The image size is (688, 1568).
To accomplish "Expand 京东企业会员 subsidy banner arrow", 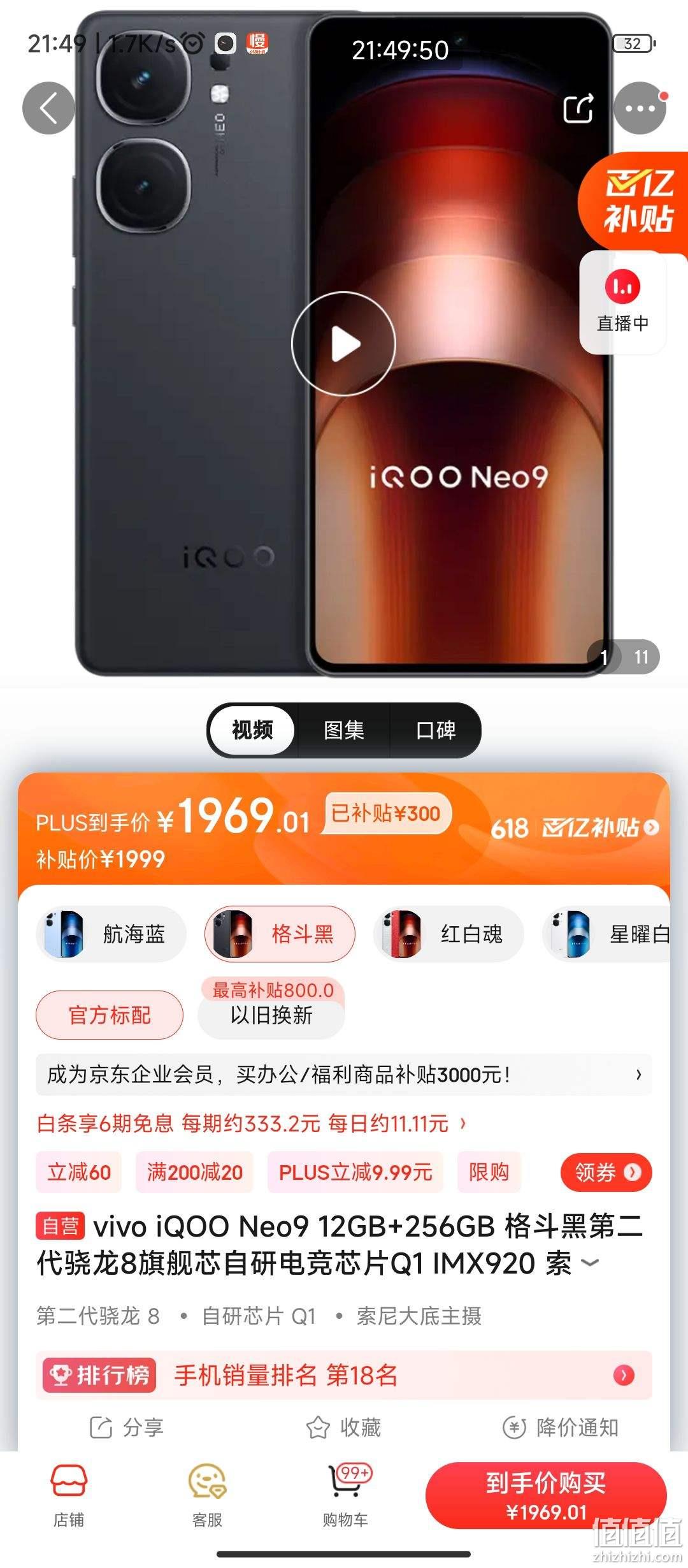I will tap(638, 1075).
